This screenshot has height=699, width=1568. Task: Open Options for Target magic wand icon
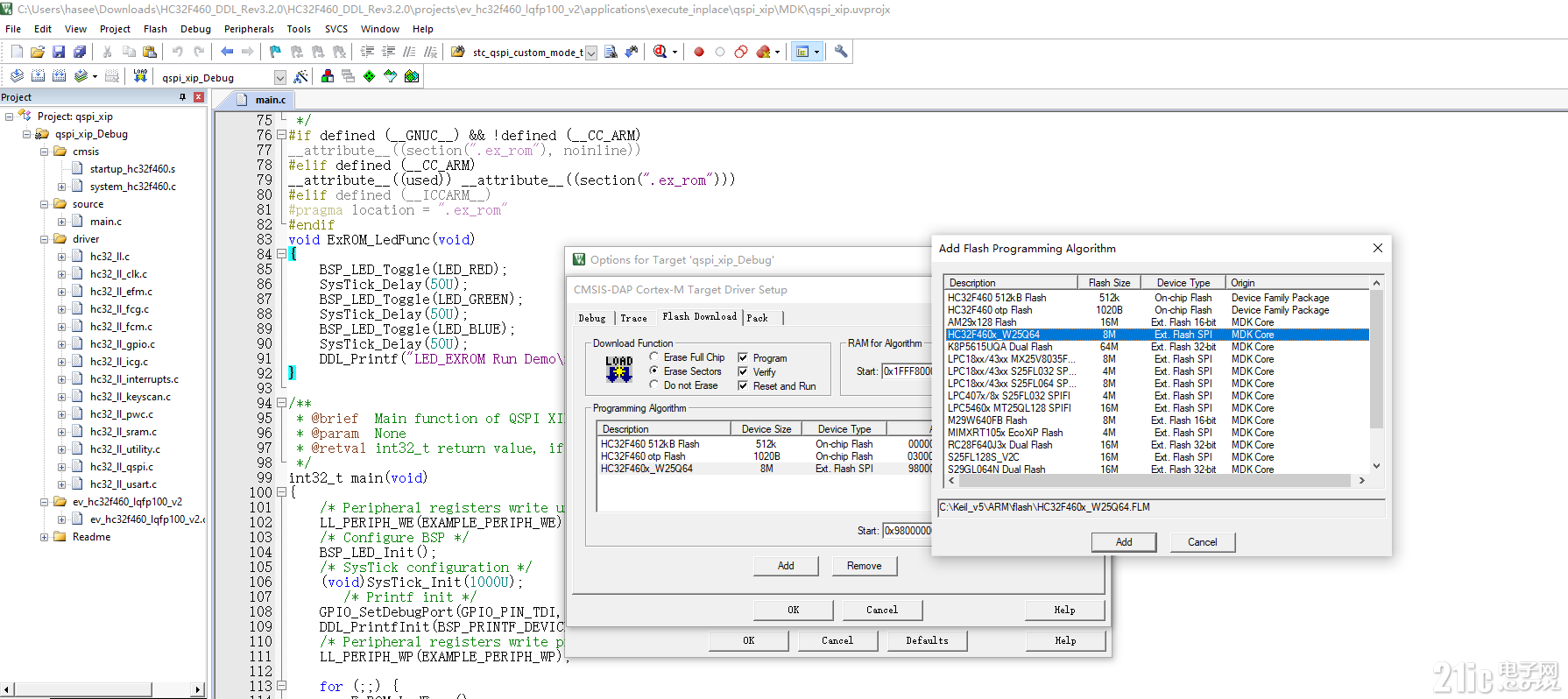[x=300, y=76]
